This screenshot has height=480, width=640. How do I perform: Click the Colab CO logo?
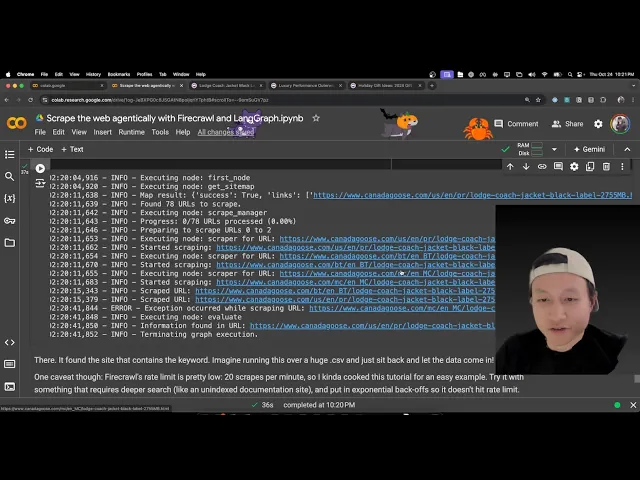pos(17,123)
